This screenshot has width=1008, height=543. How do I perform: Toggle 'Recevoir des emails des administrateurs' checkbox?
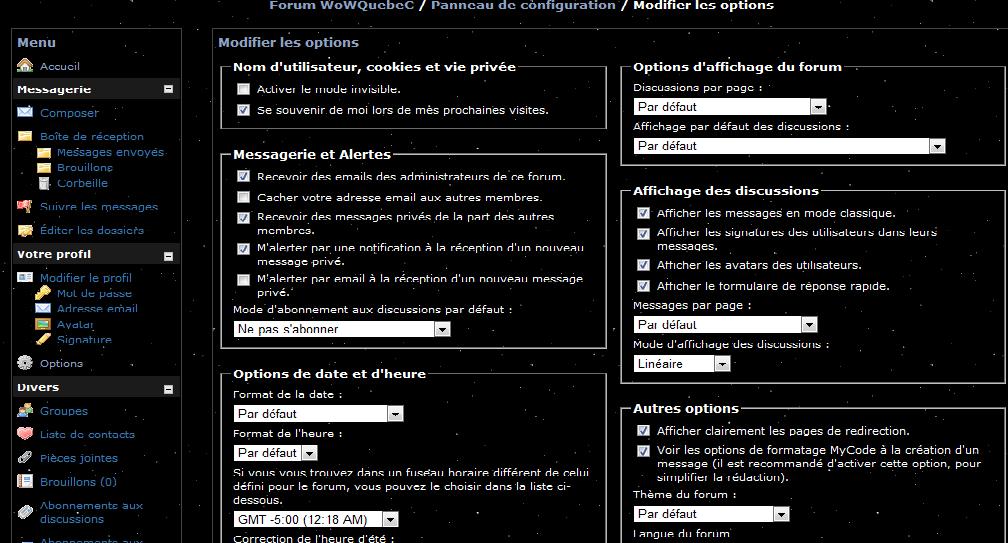coord(243,176)
